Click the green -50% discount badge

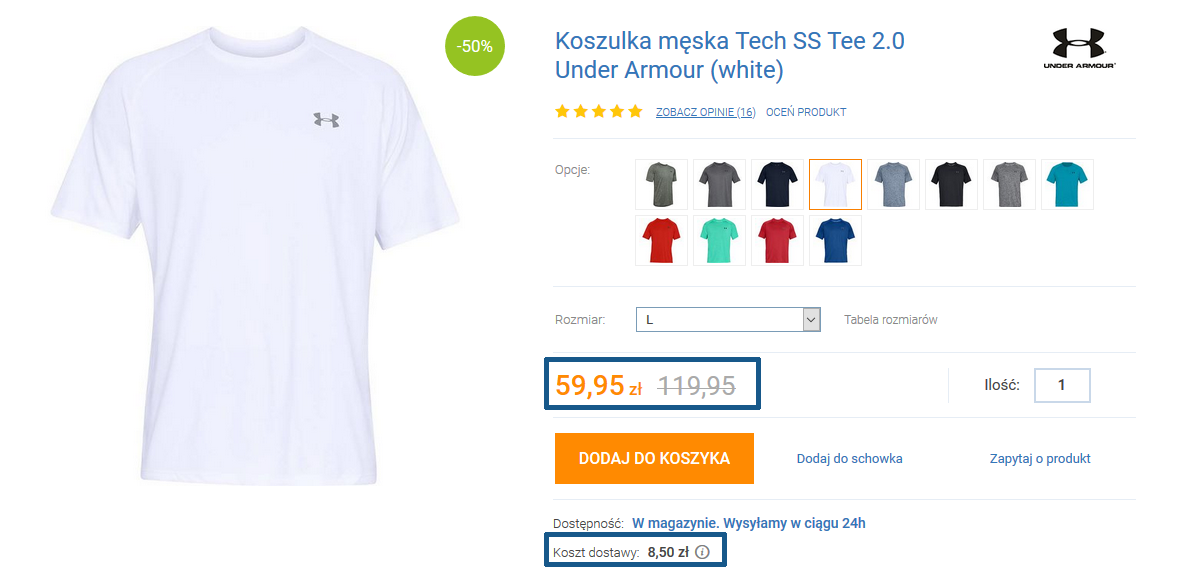pos(476,46)
